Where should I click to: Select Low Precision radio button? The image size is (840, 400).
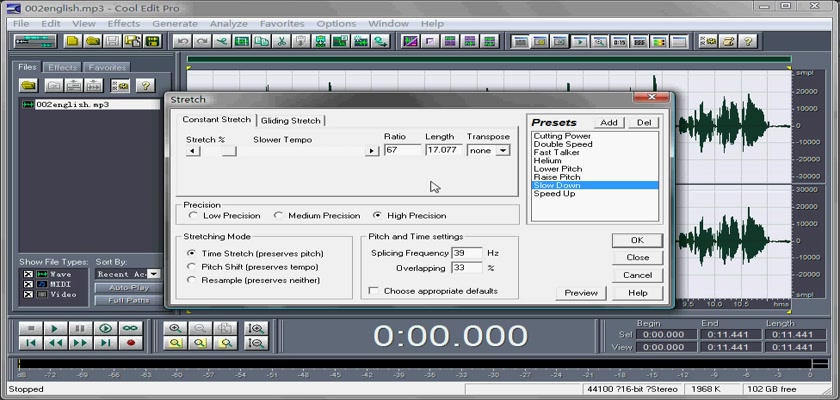[193, 215]
